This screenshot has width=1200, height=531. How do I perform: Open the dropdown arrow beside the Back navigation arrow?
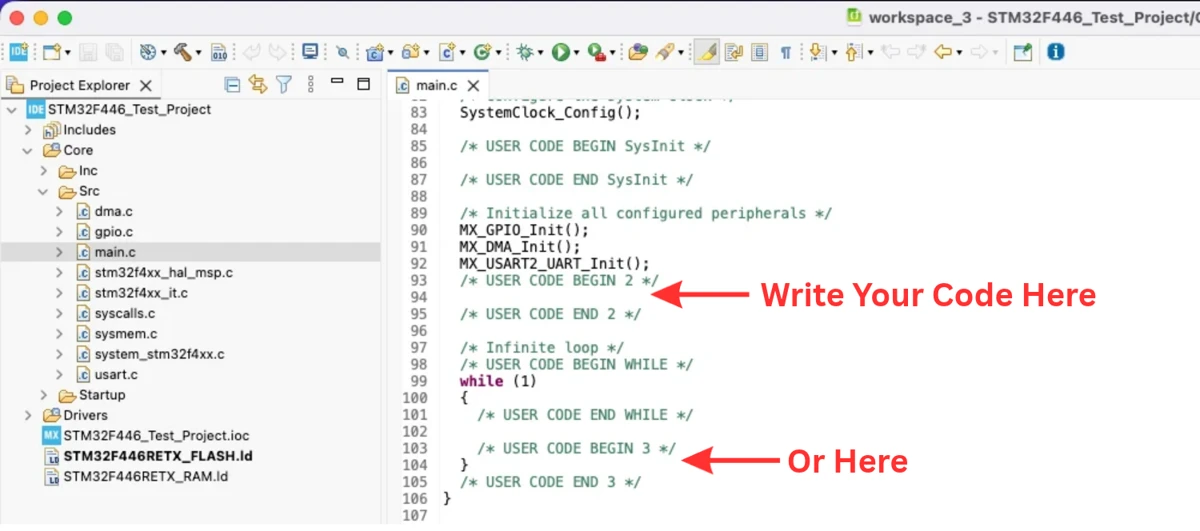[959, 53]
